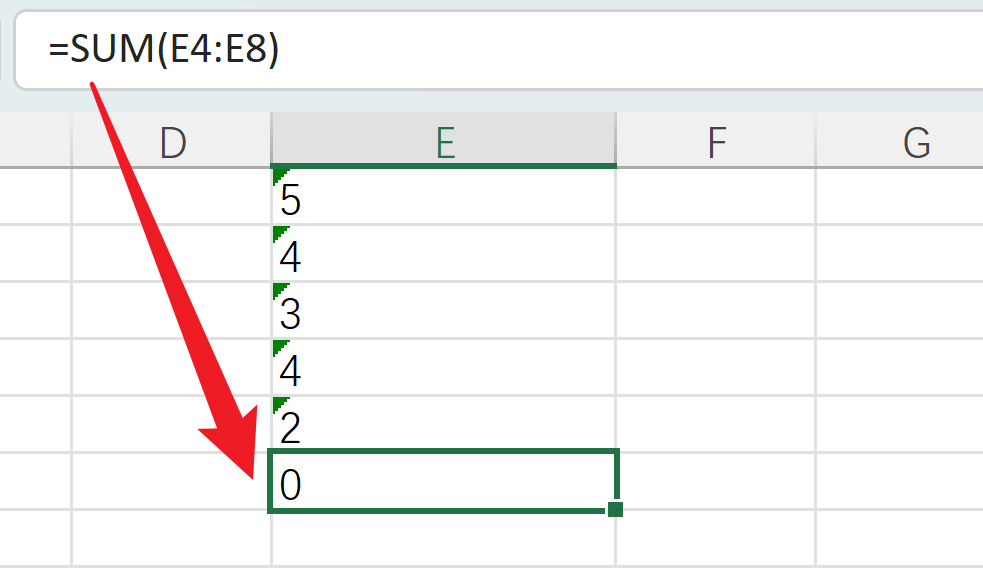
Task: Select the cell with 4 directly below 5
Action: click(x=444, y=256)
